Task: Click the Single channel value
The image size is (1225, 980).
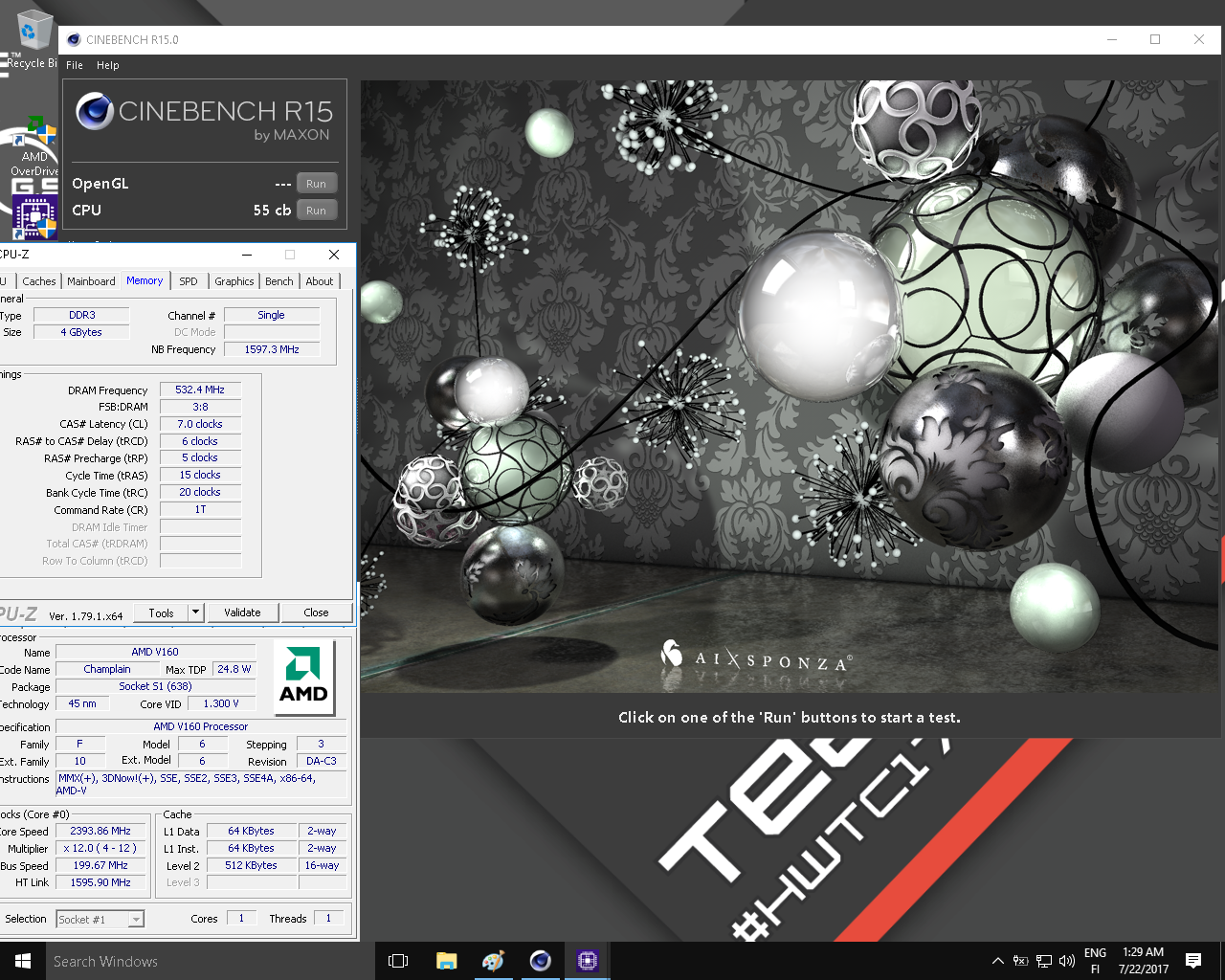Action: click(272, 315)
